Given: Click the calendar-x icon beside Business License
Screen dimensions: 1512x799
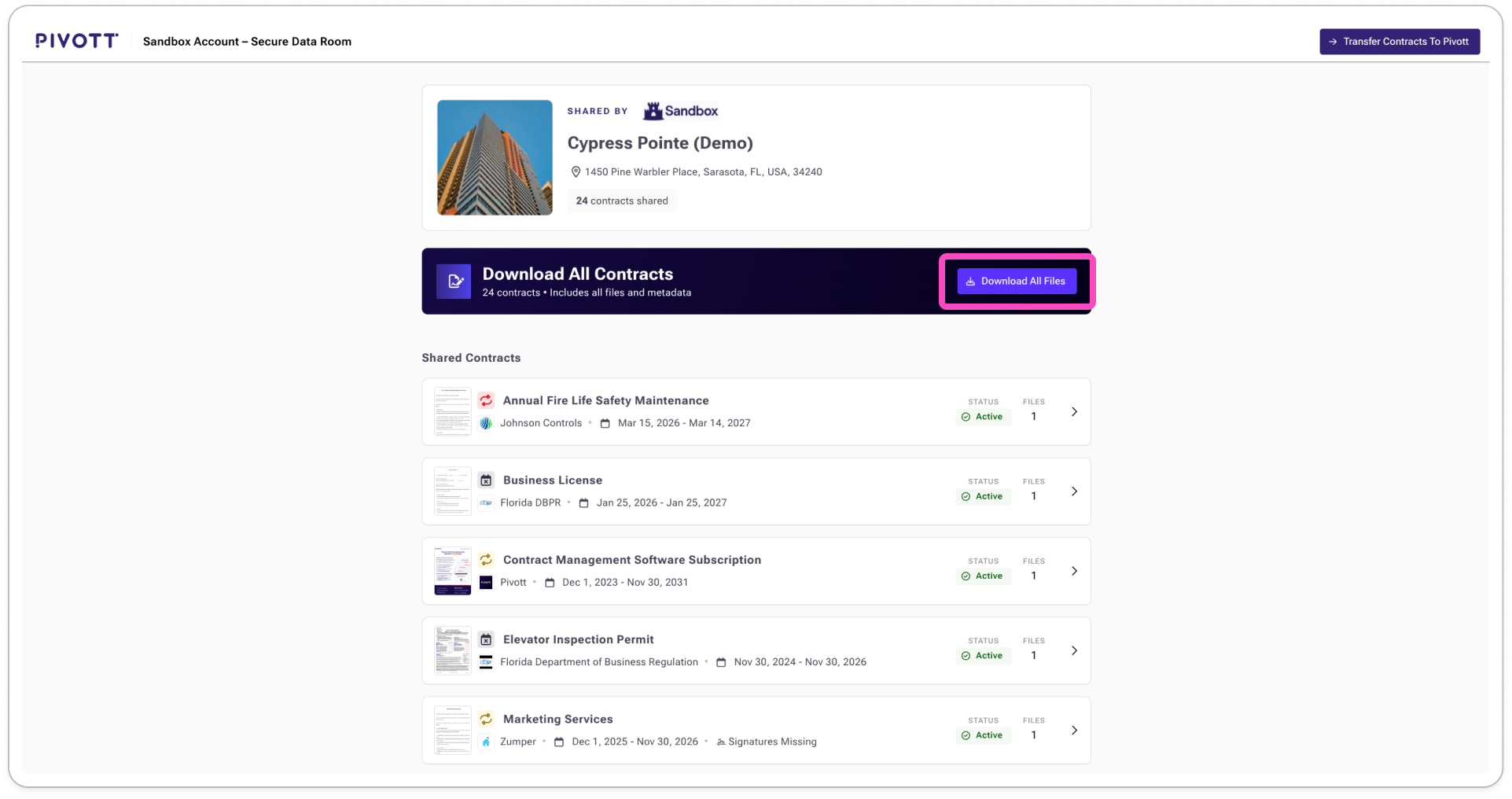Looking at the screenshot, I should coord(486,480).
